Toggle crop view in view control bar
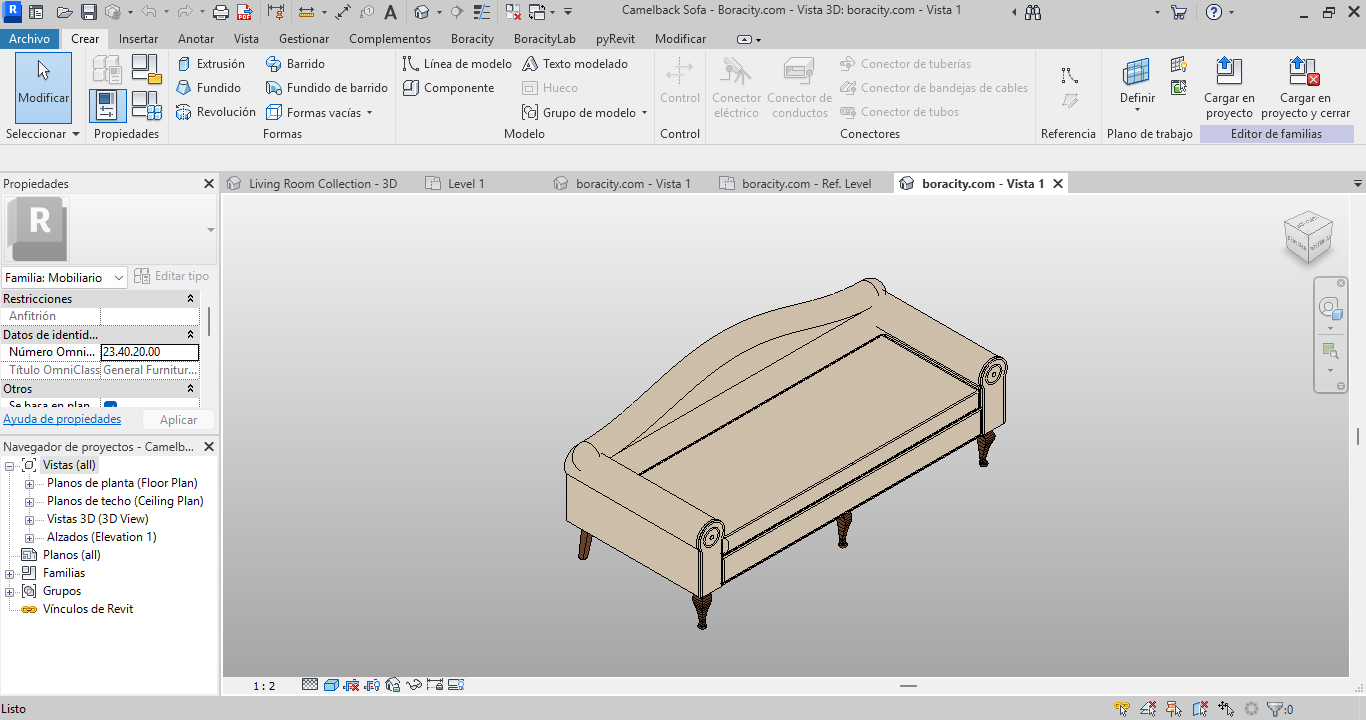The width and height of the screenshot is (1366, 720). click(x=352, y=685)
